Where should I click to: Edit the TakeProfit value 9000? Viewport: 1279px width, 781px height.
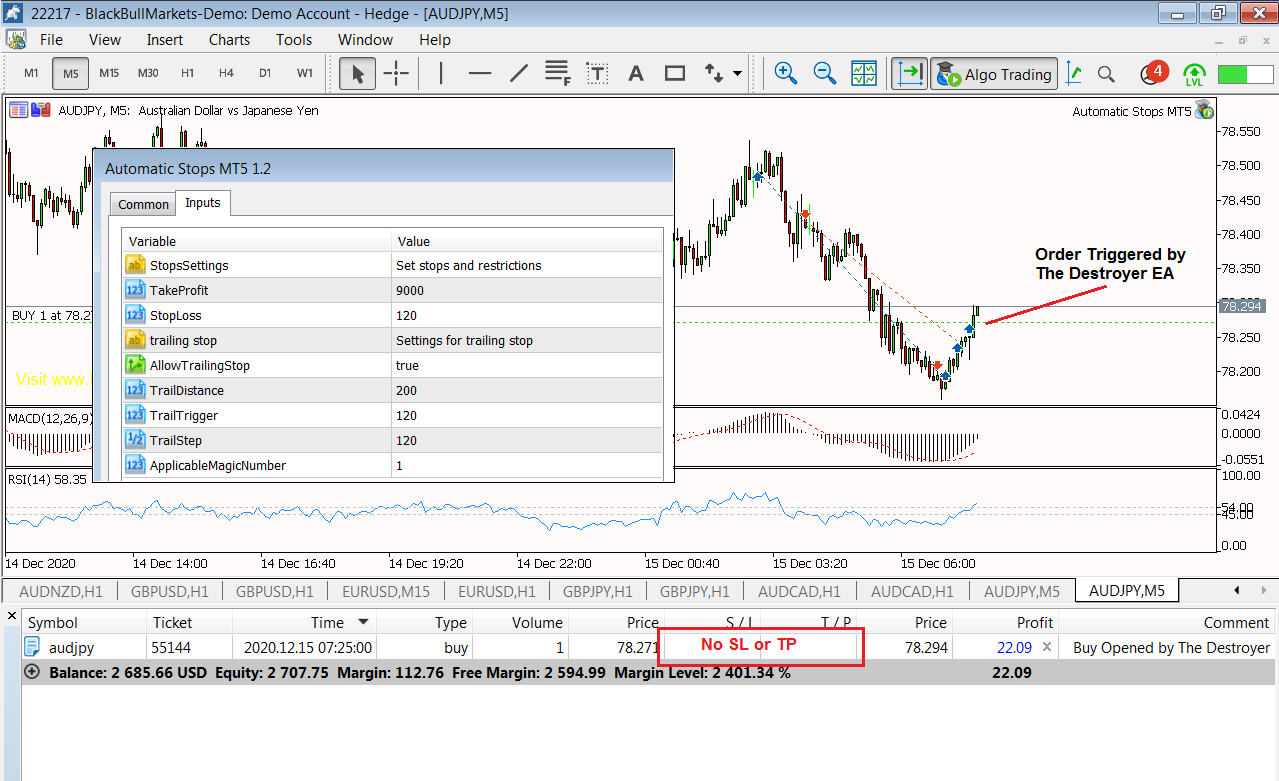527,291
